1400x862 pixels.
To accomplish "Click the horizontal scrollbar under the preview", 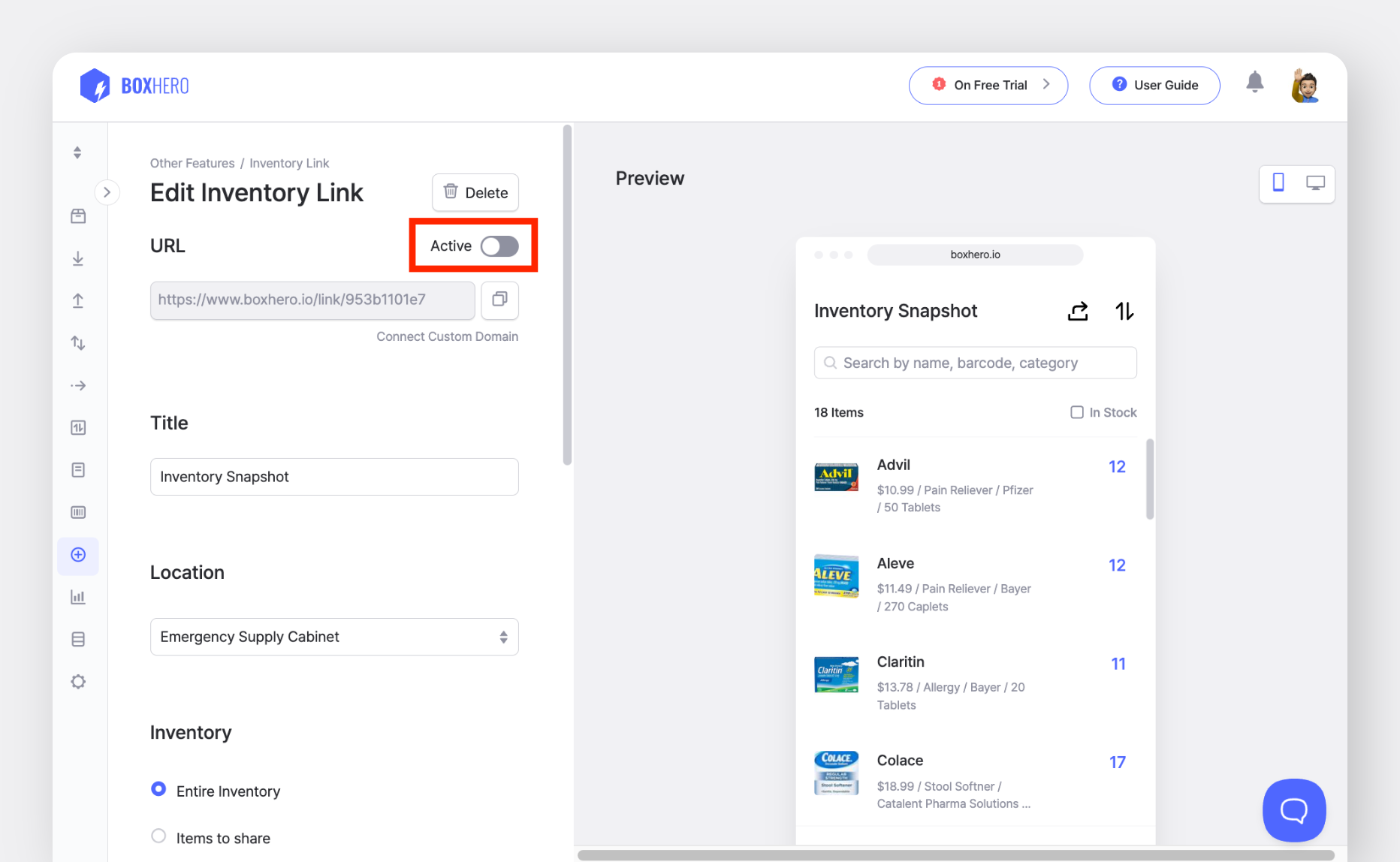I will tap(955, 855).
